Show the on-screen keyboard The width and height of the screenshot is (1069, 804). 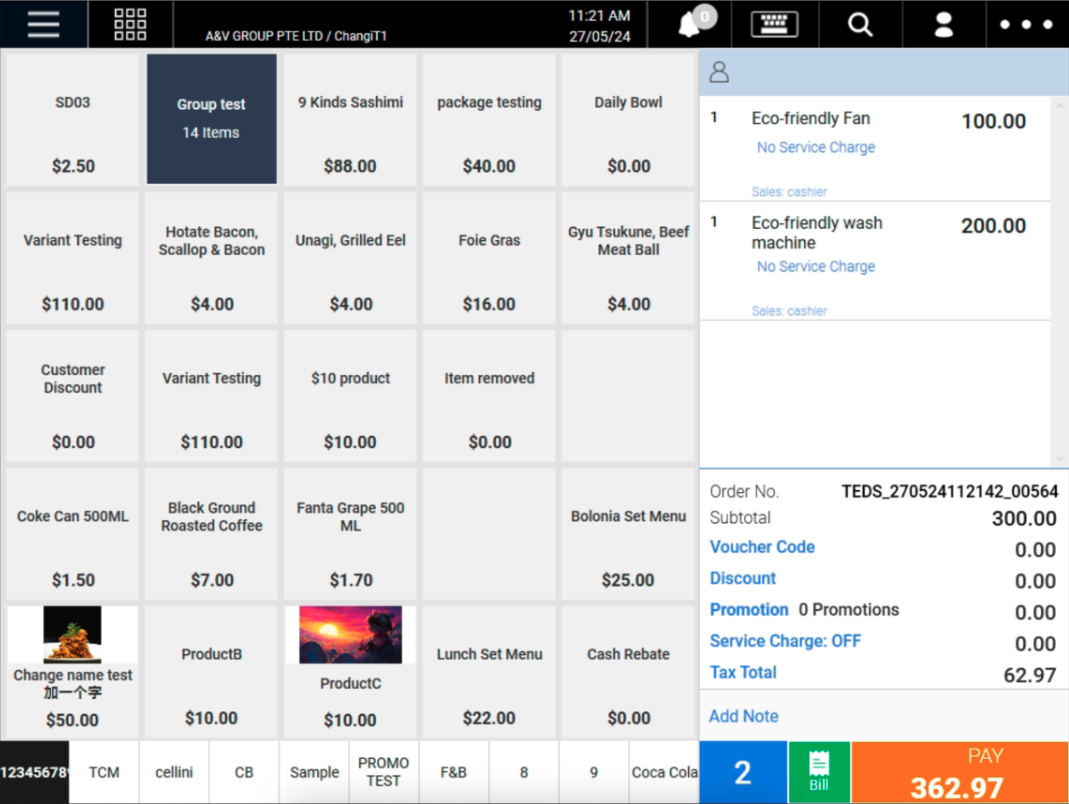(774, 24)
